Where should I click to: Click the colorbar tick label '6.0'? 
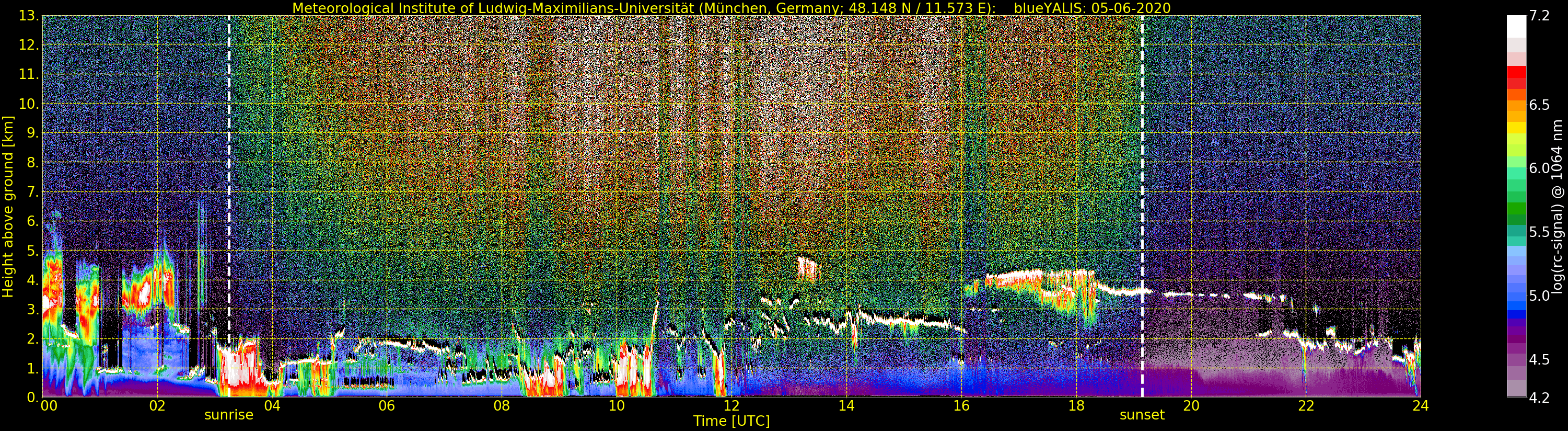1539,168
